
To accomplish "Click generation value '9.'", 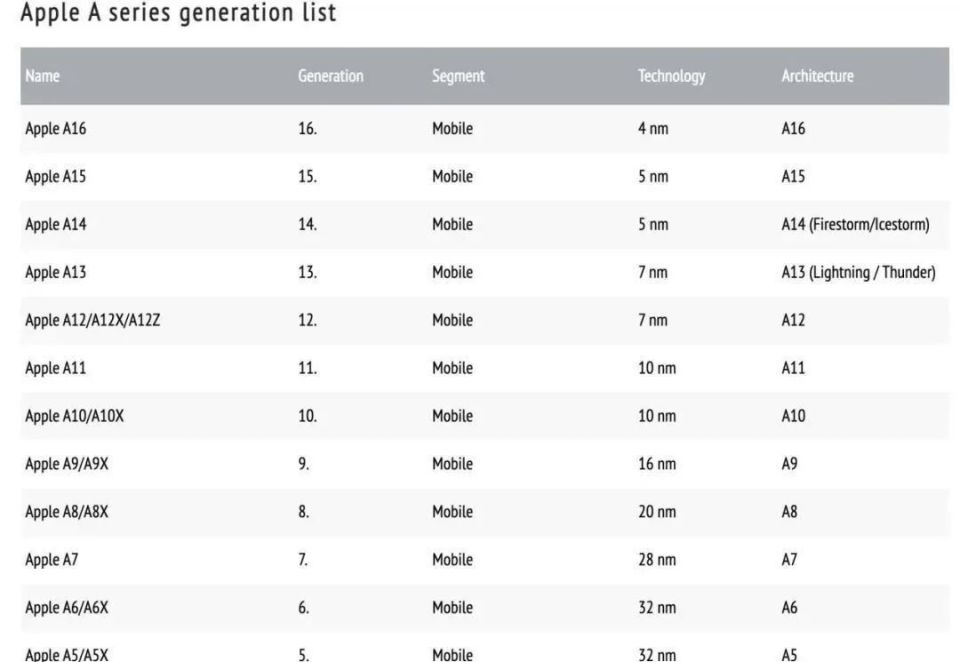I will click(304, 464).
